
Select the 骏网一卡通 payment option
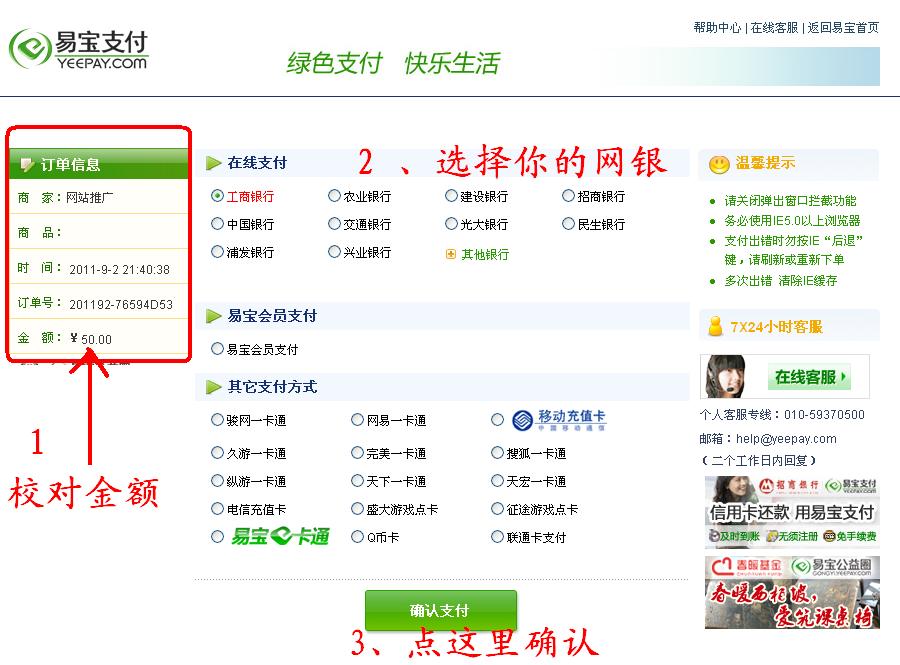(217, 420)
